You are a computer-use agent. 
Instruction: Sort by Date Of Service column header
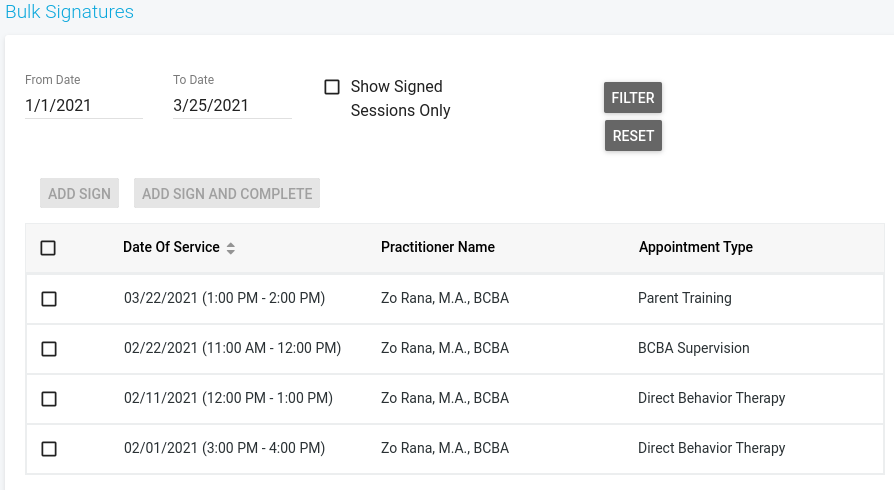(x=171, y=247)
